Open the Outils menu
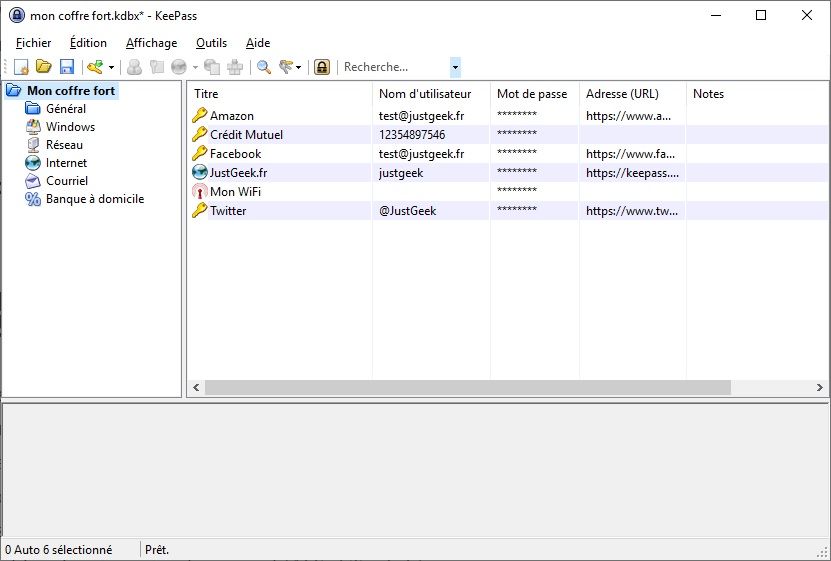The height and width of the screenshot is (561, 831). [x=211, y=43]
